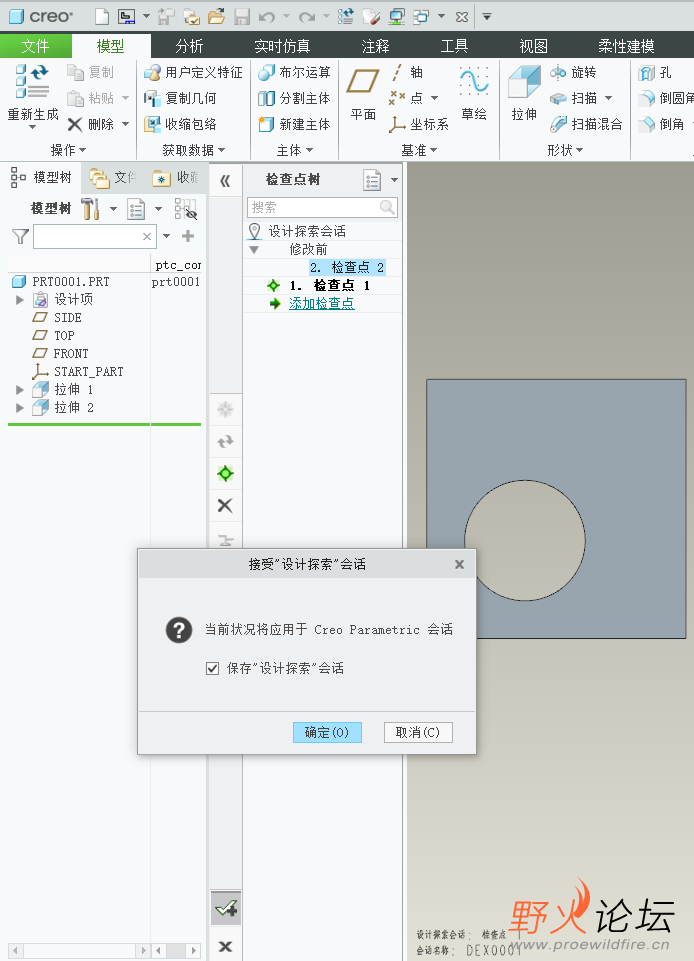Click the Undo arrow icon
This screenshot has width=694, height=961.
tap(267, 17)
